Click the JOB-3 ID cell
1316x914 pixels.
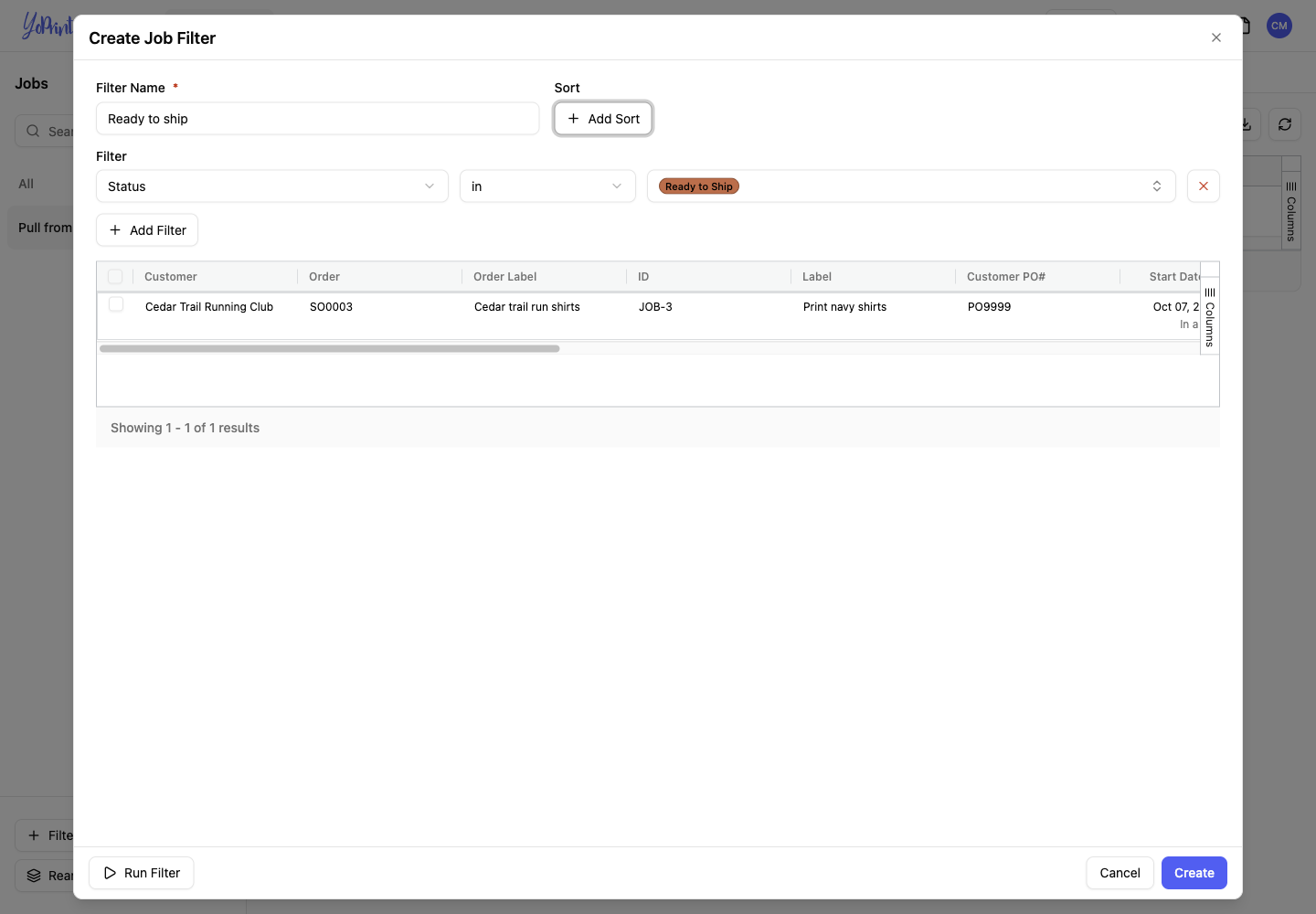click(655, 307)
